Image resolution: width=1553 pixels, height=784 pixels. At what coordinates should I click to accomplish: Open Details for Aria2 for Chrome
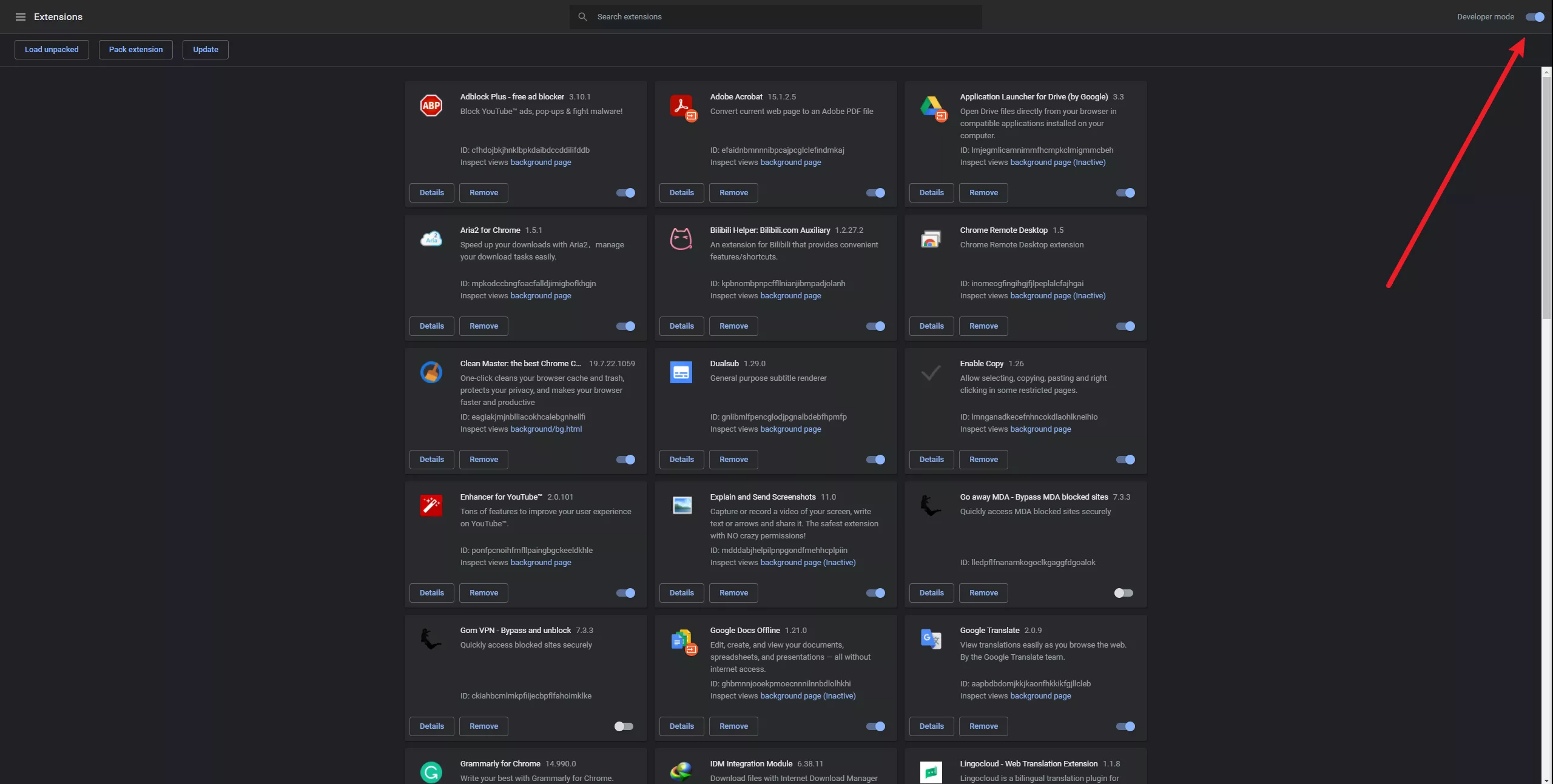tap(431, 326)
